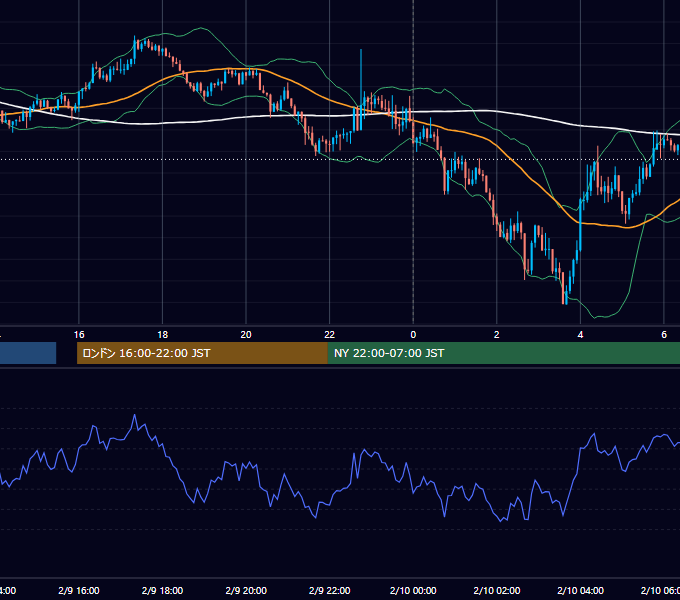Click the 2/9 22:00 date label
This screenshot has width=680, height=600.
point(330,590)
